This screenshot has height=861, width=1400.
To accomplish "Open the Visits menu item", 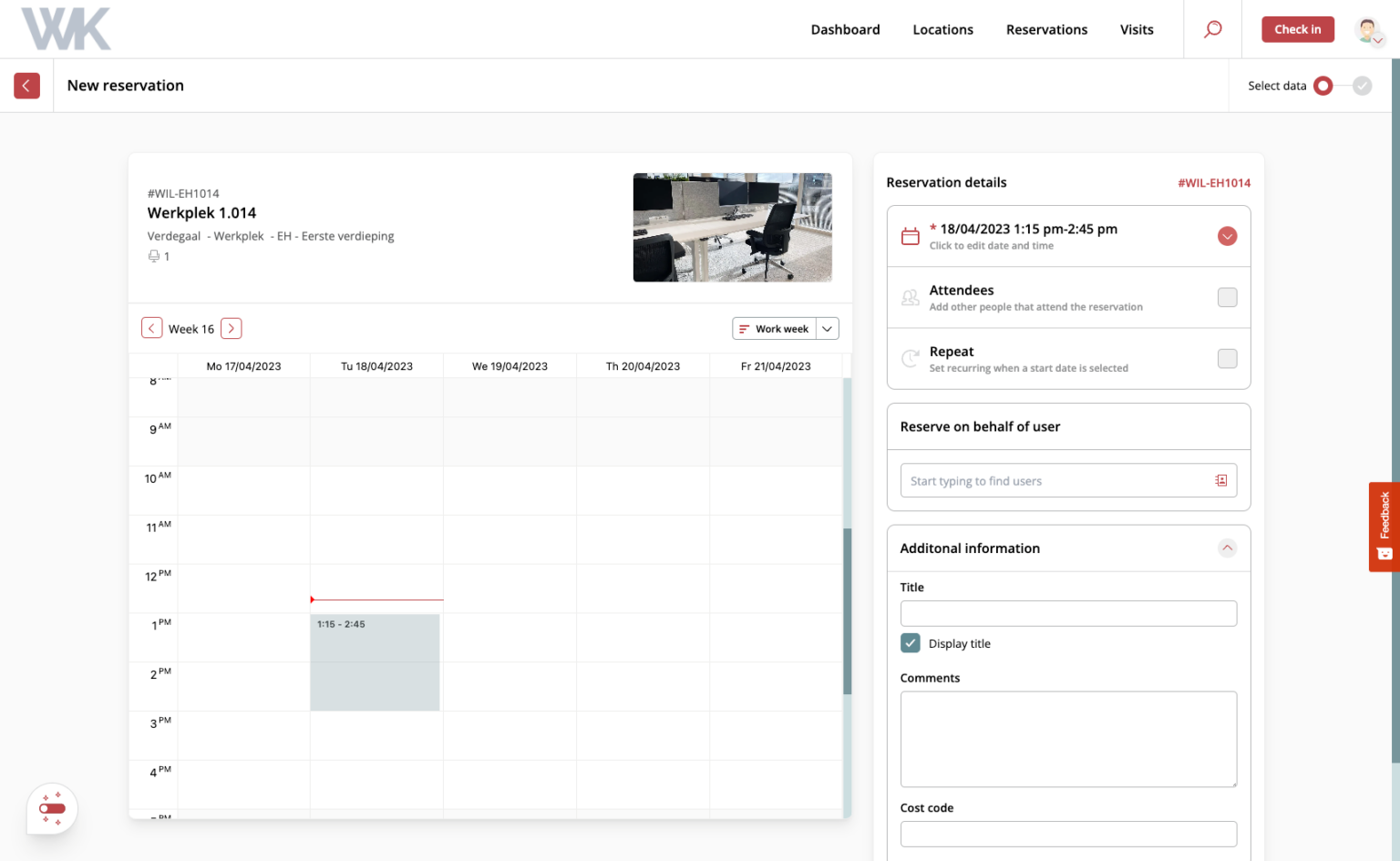I will [1137, 29].
